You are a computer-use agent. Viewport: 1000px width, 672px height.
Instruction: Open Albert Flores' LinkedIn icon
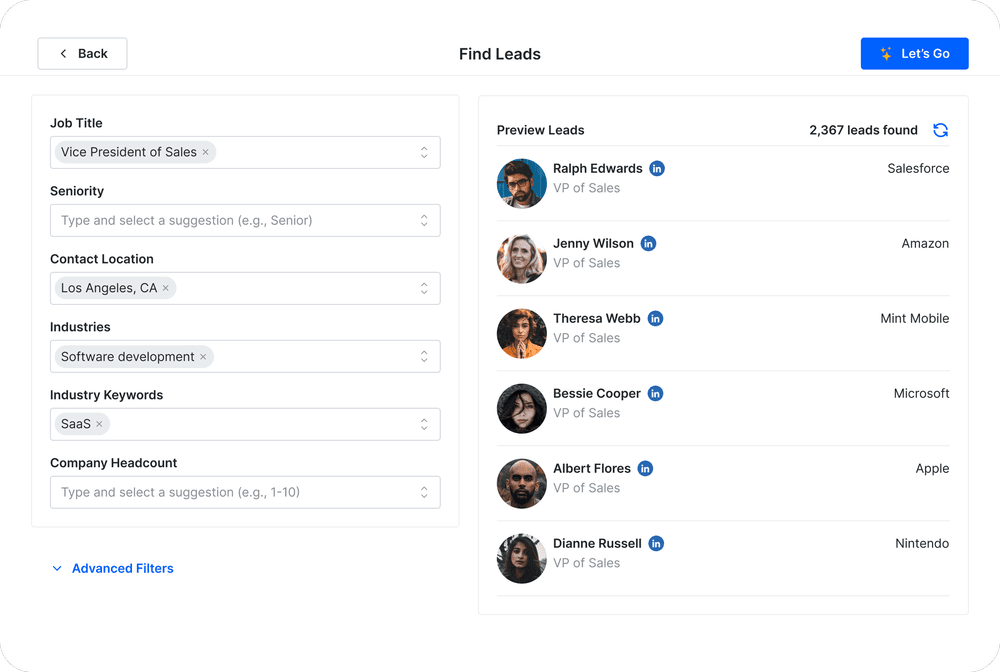[x=645, y=469]
